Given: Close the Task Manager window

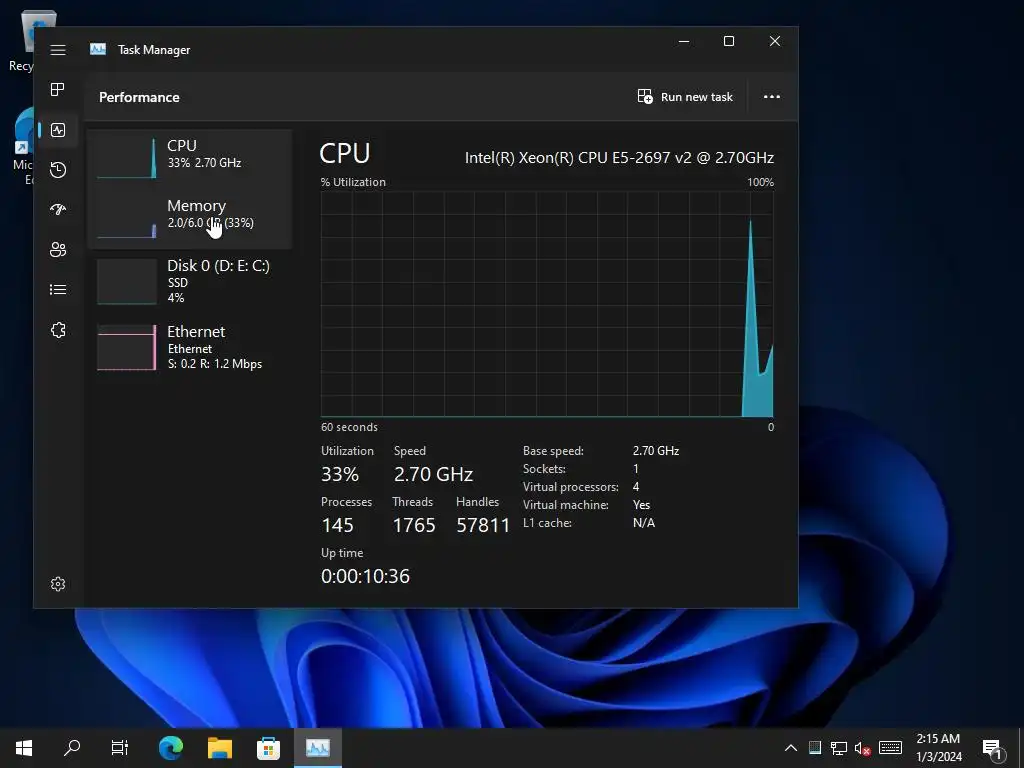Looking at the screenshot, I should point(775,41).
